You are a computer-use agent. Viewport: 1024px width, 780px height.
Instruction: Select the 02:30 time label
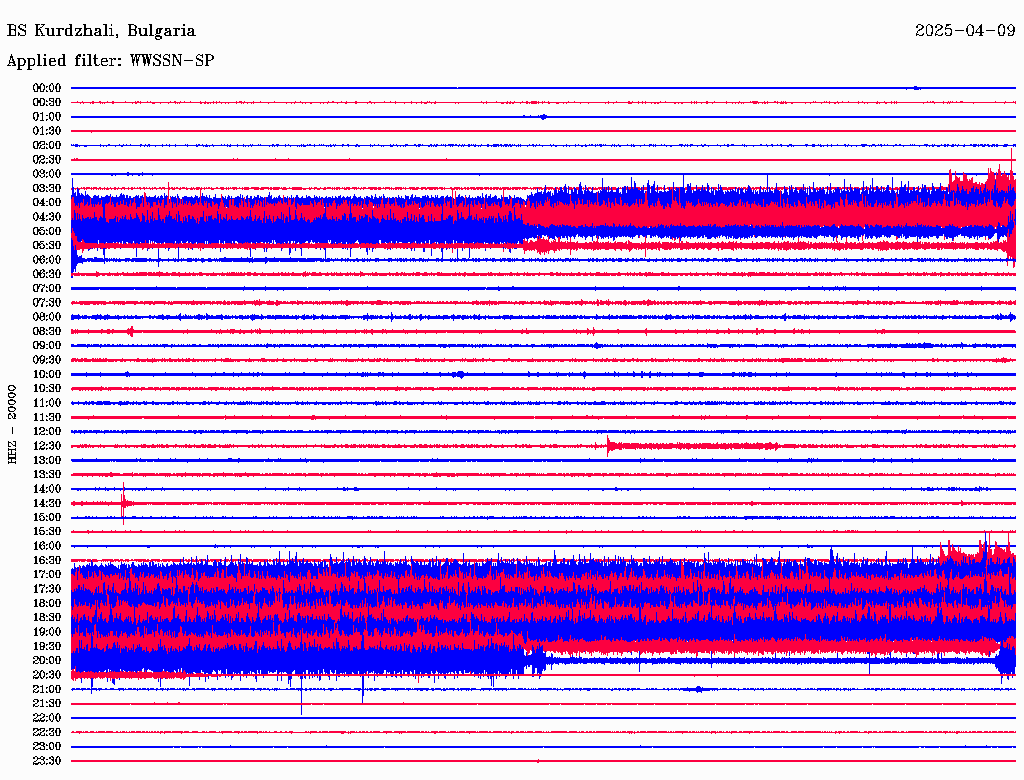(x=47, y=159)
